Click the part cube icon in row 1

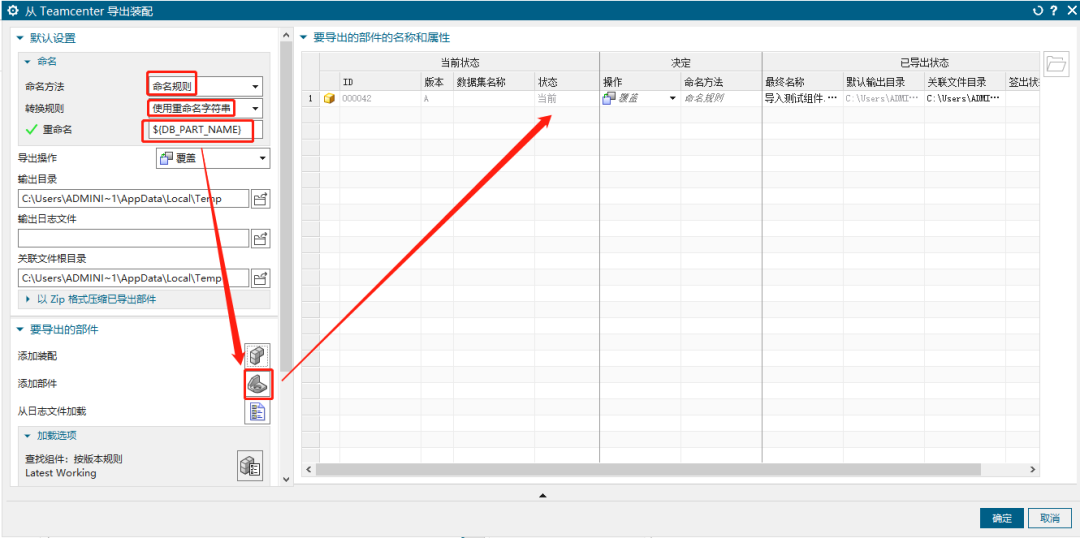pyautogui.click(x=329, y=99)
